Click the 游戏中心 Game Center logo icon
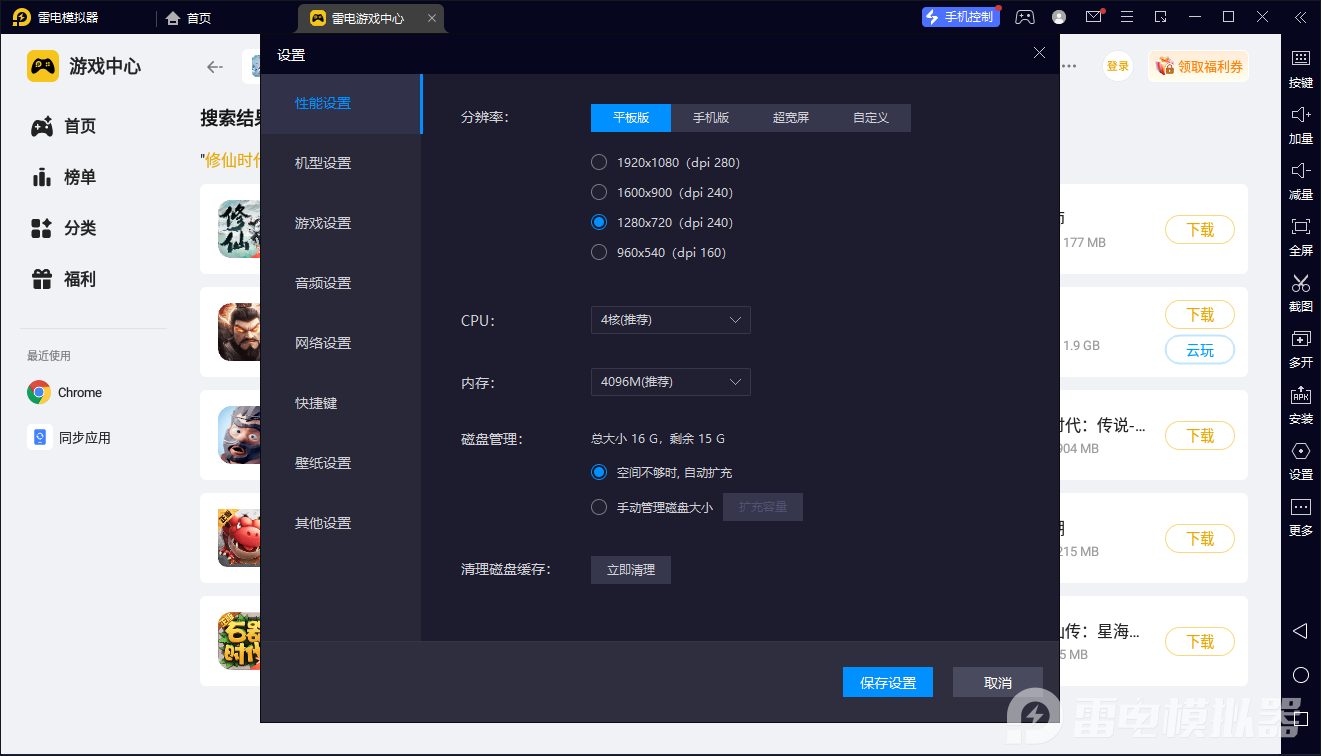This screenshot has height=756, width=1321. pos(40,65)
